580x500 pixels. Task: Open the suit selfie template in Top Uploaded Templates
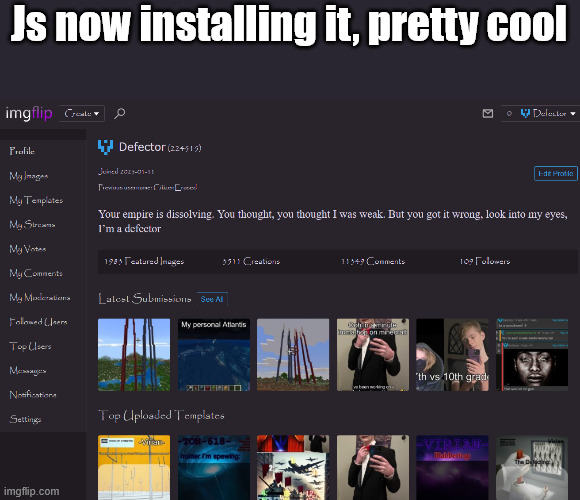tap(373, 467)
